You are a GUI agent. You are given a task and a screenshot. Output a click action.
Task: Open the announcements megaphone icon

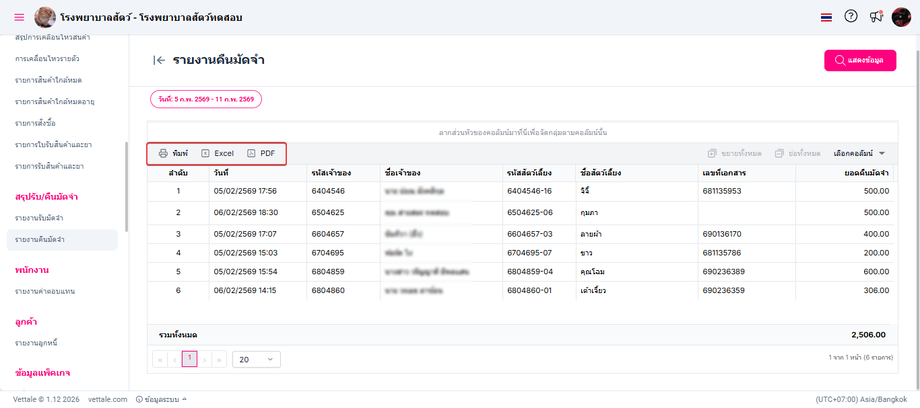click(876, 16)
